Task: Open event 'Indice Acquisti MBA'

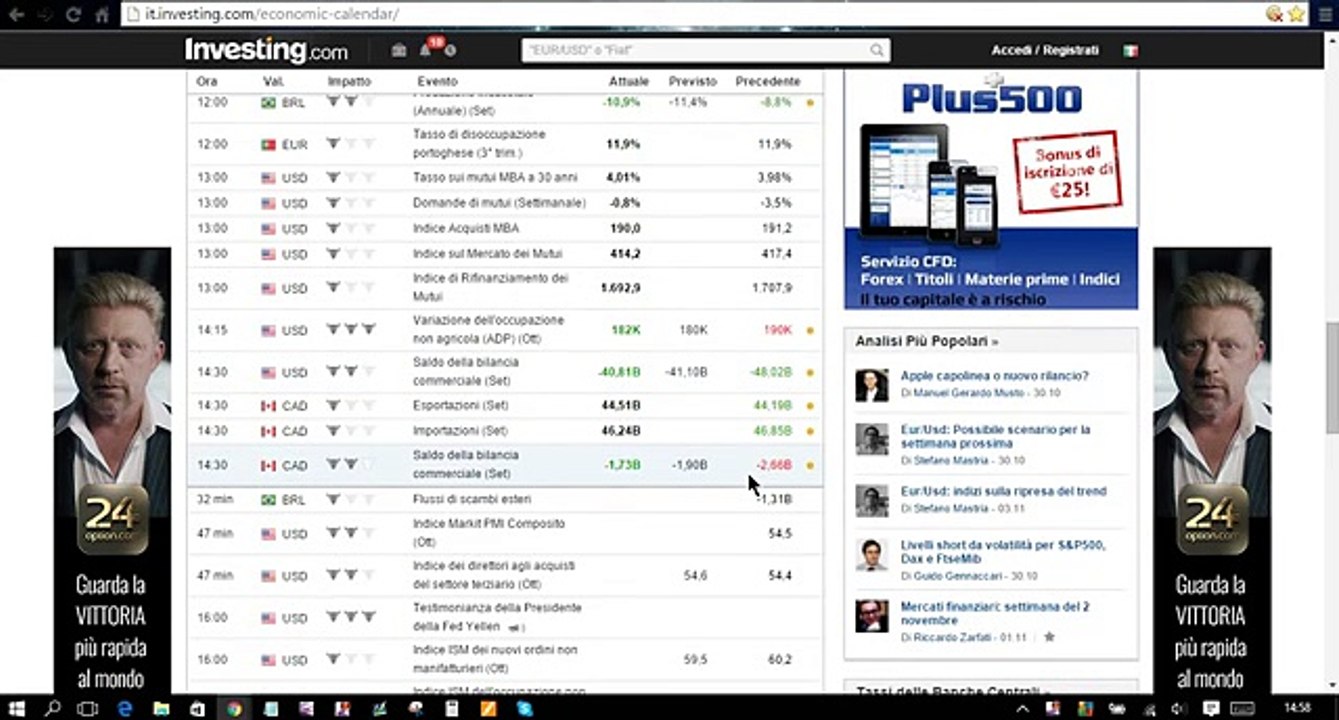Action: pos(466,229)
